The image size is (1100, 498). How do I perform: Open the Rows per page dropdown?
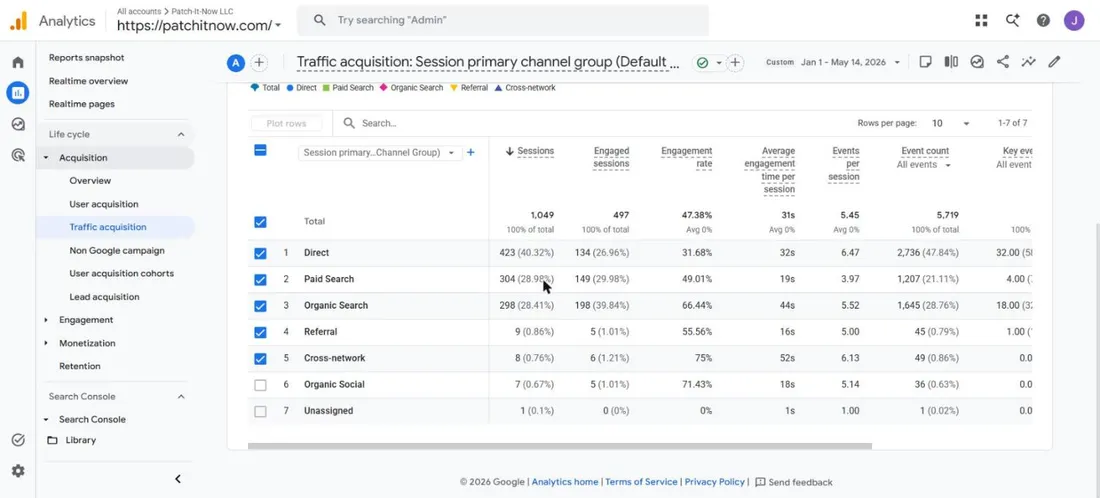(951, 123)
